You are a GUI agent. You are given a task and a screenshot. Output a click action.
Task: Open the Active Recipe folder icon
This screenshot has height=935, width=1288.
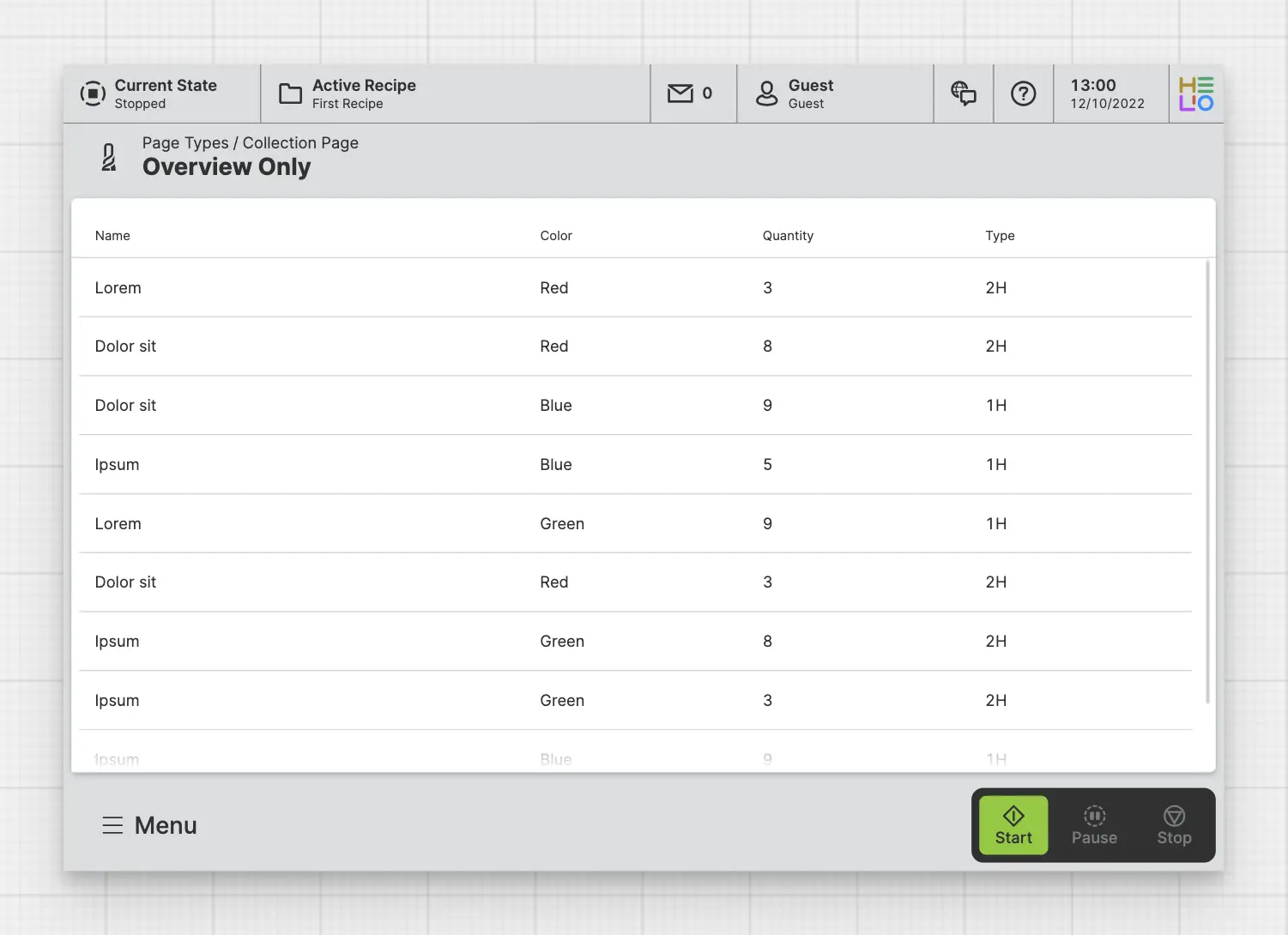(291, 93)
